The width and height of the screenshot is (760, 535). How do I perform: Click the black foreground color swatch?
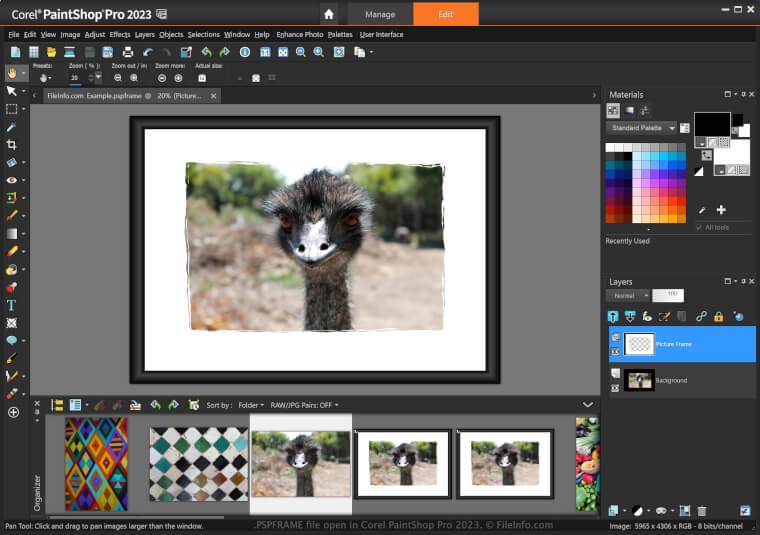[x=711, y=123]
